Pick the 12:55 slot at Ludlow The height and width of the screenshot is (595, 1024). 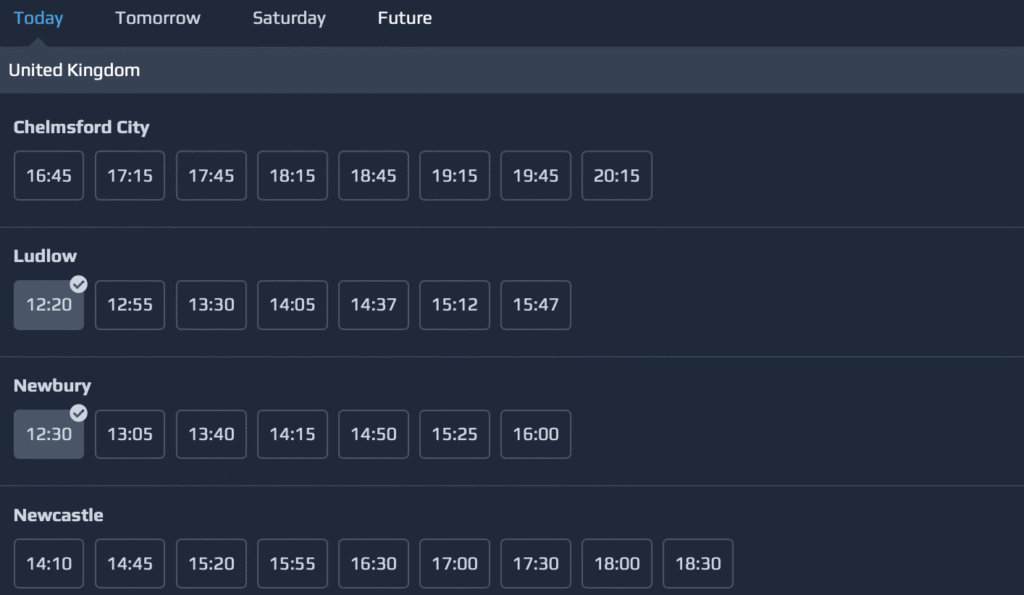(129, 305)
